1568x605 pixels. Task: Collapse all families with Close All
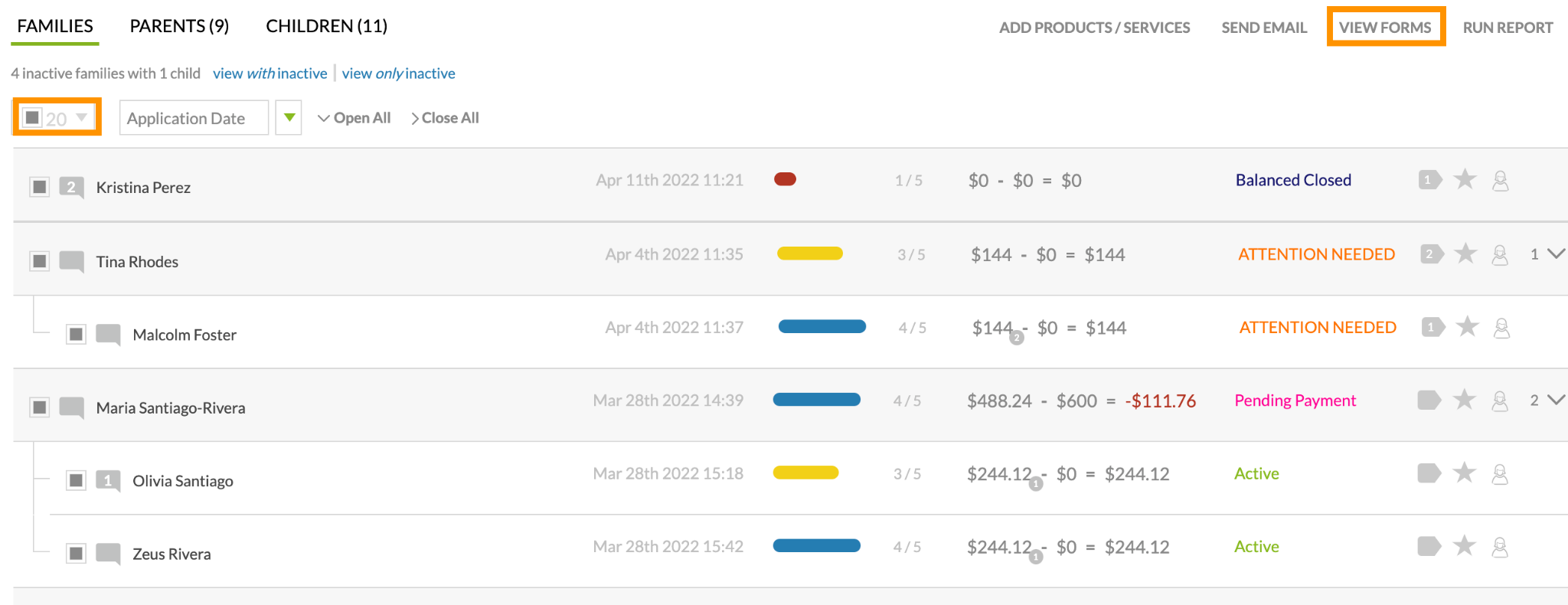[x=445, y=118]
